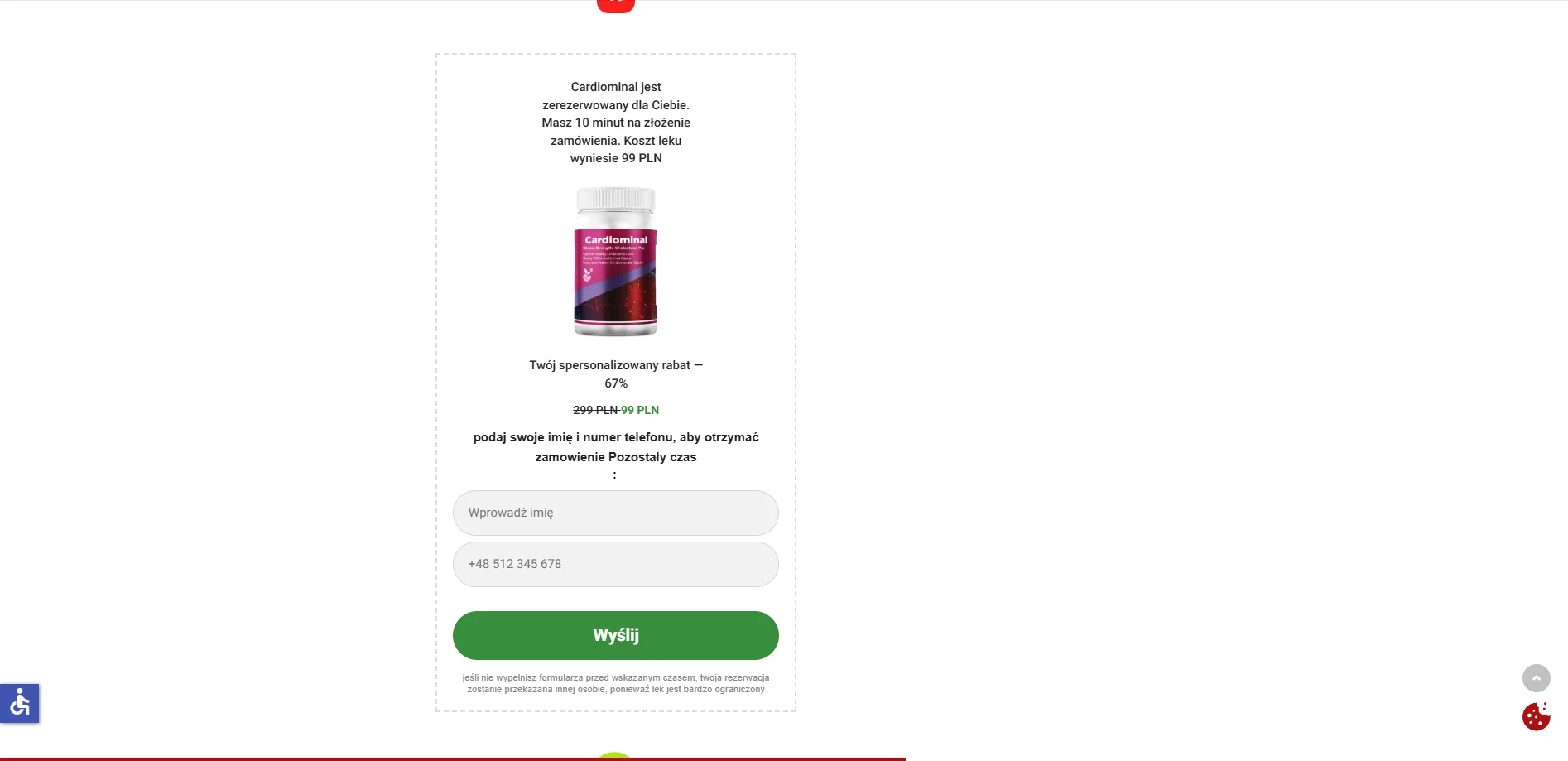
Task: Click "Twój spersonalizowany rabat" text
Action: pos(609,365)
